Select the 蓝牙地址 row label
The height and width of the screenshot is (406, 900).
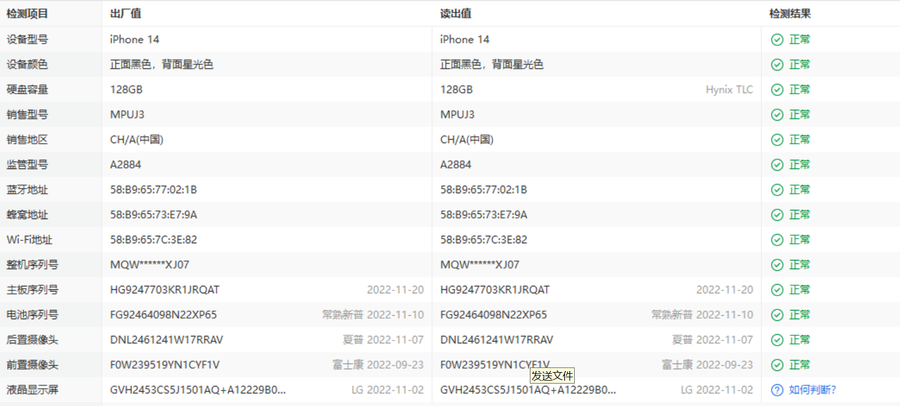(x=27, y=190)
